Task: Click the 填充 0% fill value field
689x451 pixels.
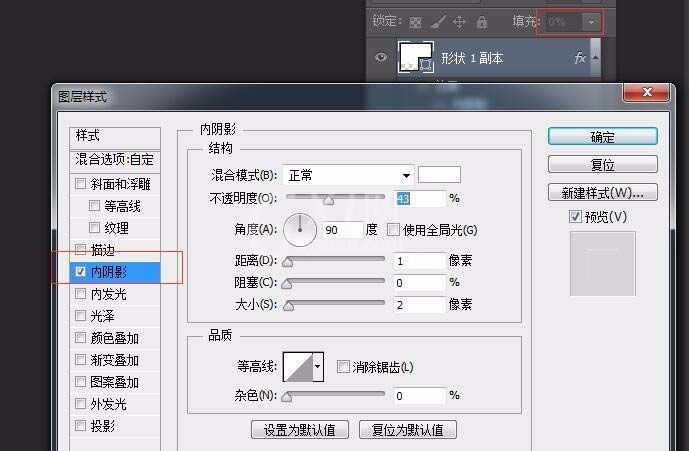Action: click(563, 22)
